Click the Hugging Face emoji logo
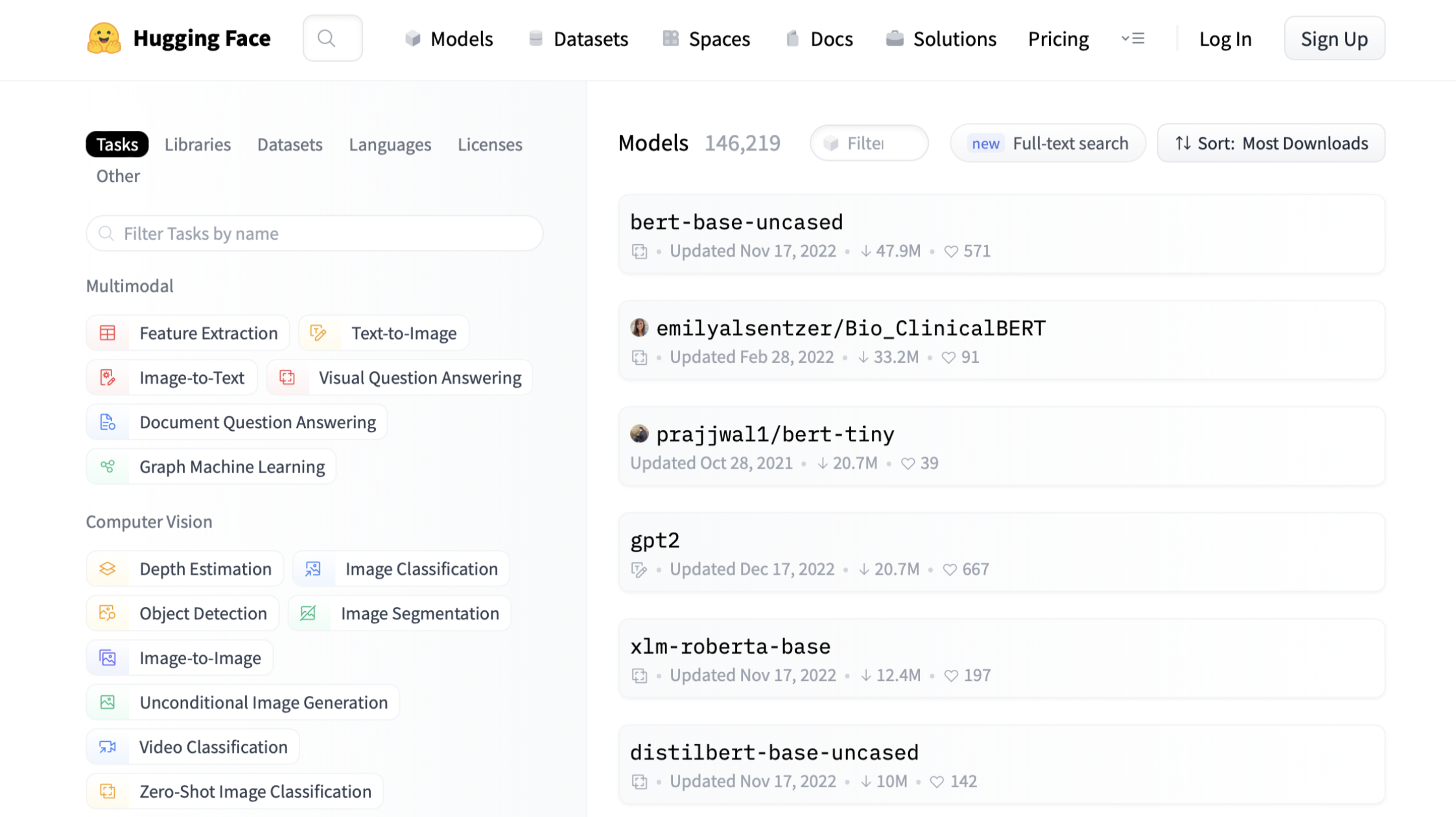The height and width of the screenshot is (817, 1456). 104,38
